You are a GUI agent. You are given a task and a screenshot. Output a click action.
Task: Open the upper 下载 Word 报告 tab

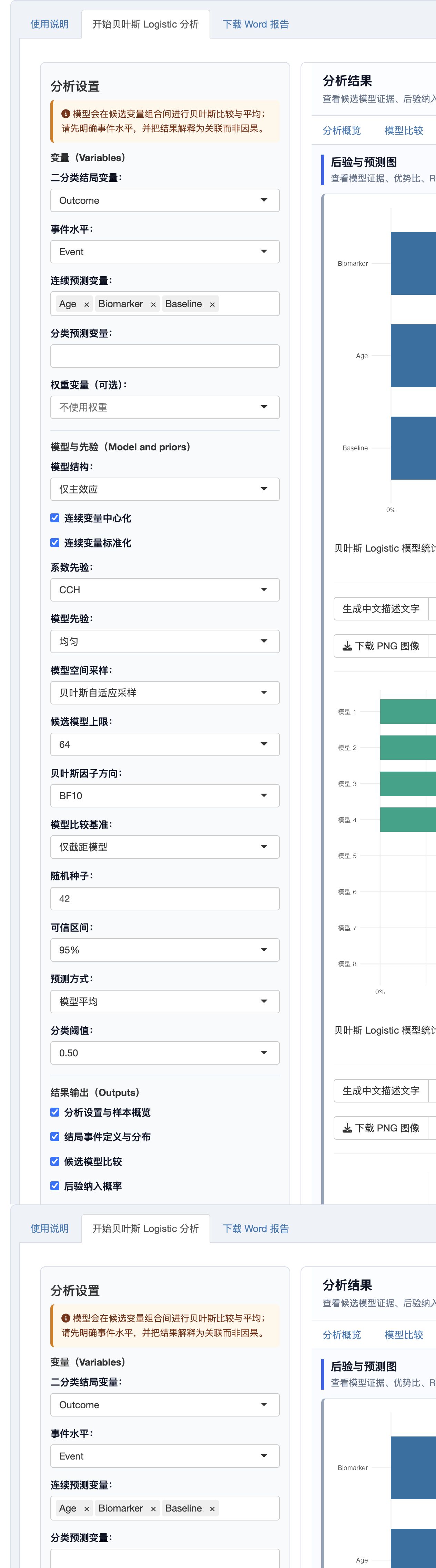click(256, 24)
